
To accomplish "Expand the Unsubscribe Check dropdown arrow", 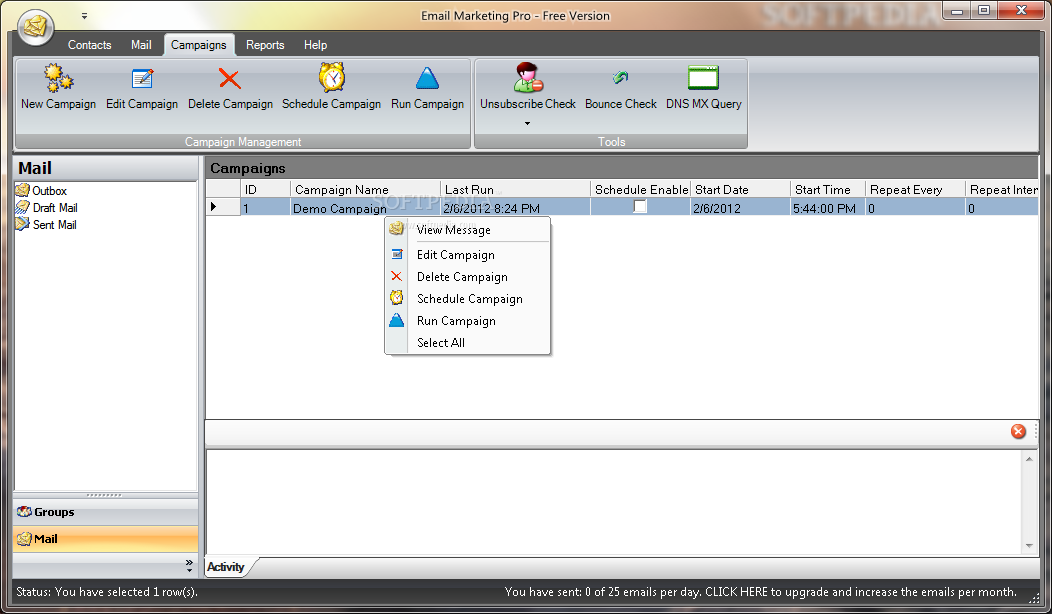I will [x=527, y=123].
